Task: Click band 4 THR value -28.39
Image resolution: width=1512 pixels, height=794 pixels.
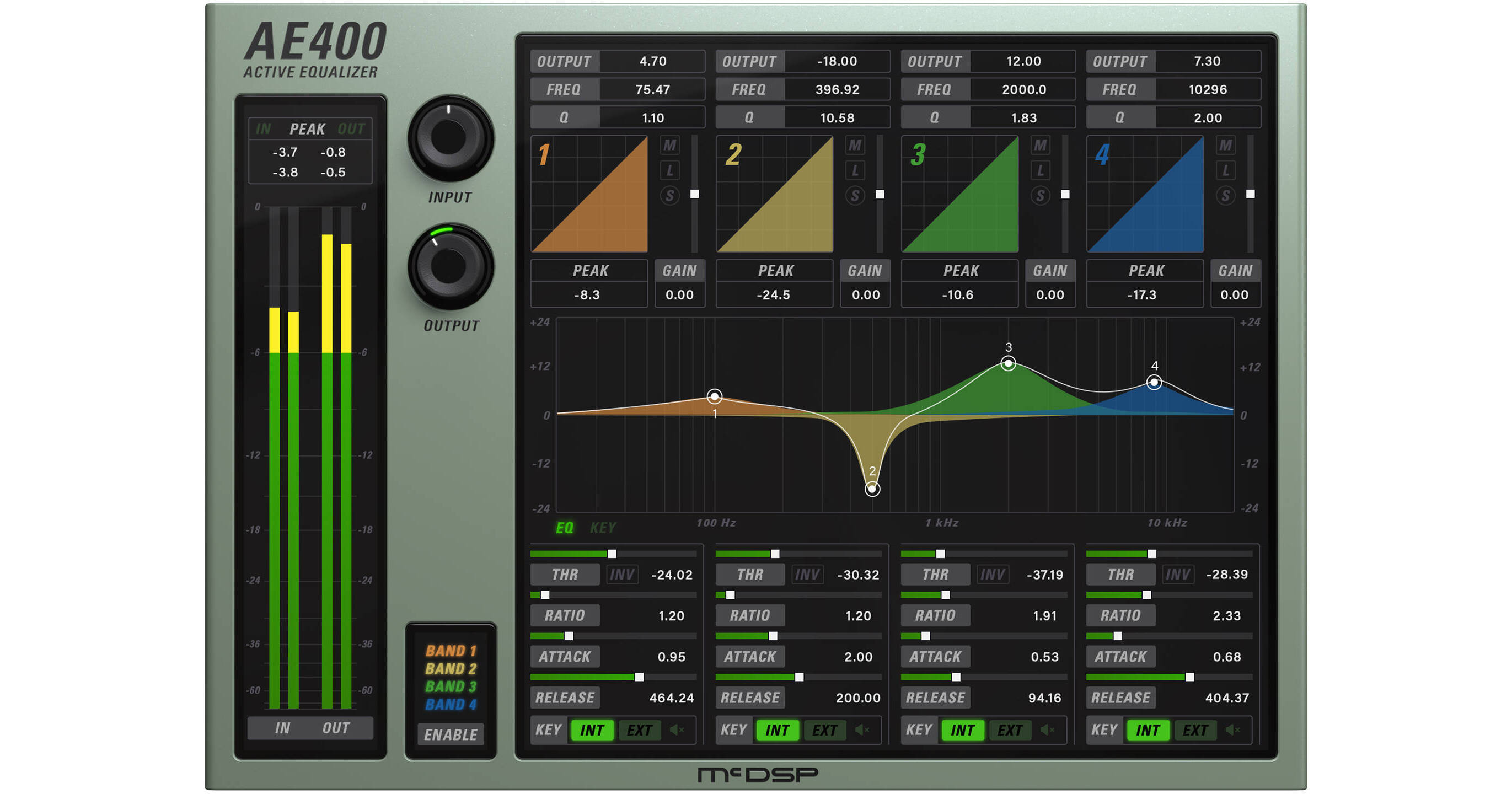Action: click(x=1227, y=575)
